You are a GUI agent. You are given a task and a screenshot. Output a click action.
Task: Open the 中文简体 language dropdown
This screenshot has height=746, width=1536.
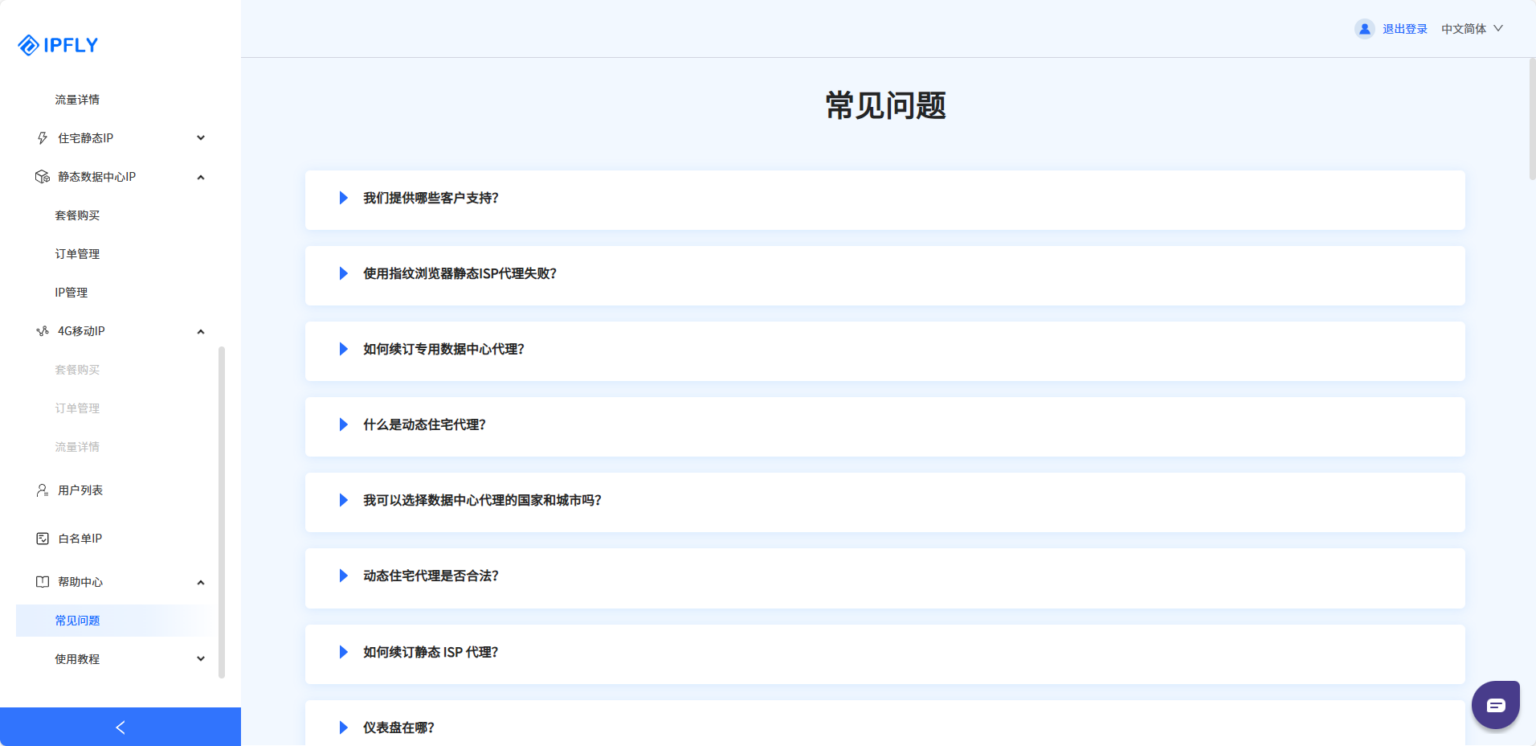1470,28
